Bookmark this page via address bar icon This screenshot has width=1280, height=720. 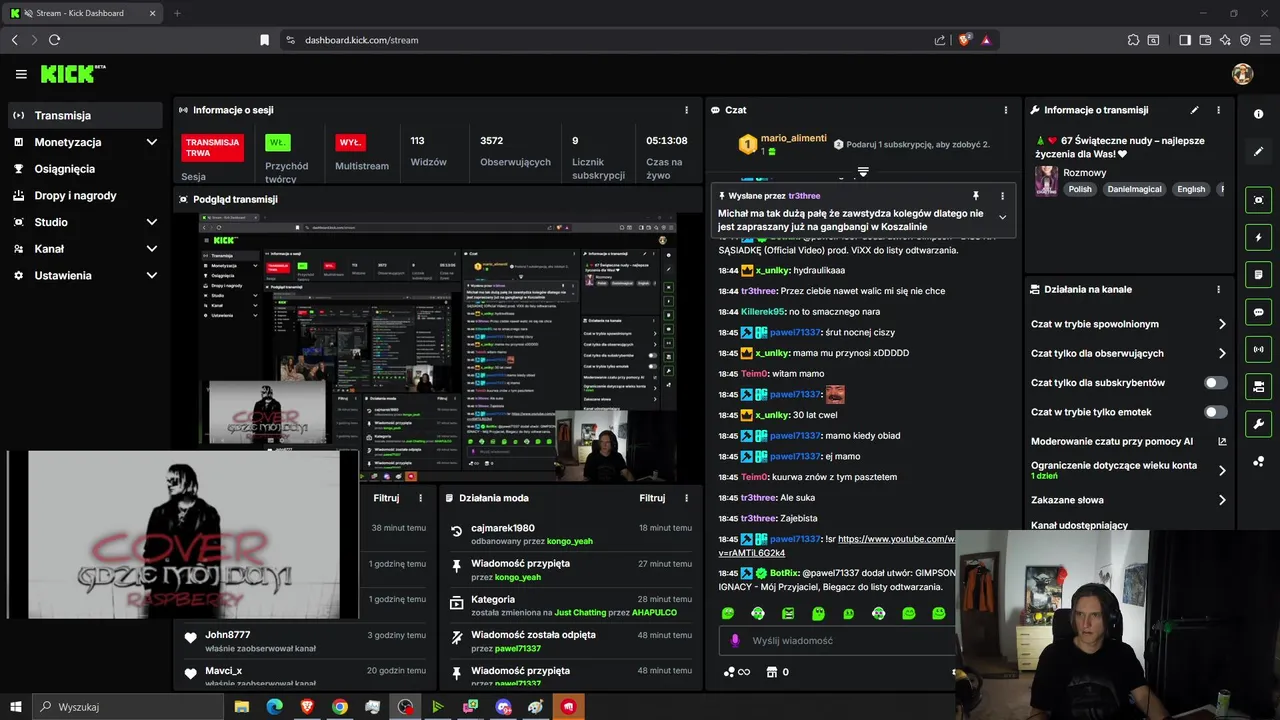pos(264,40)
